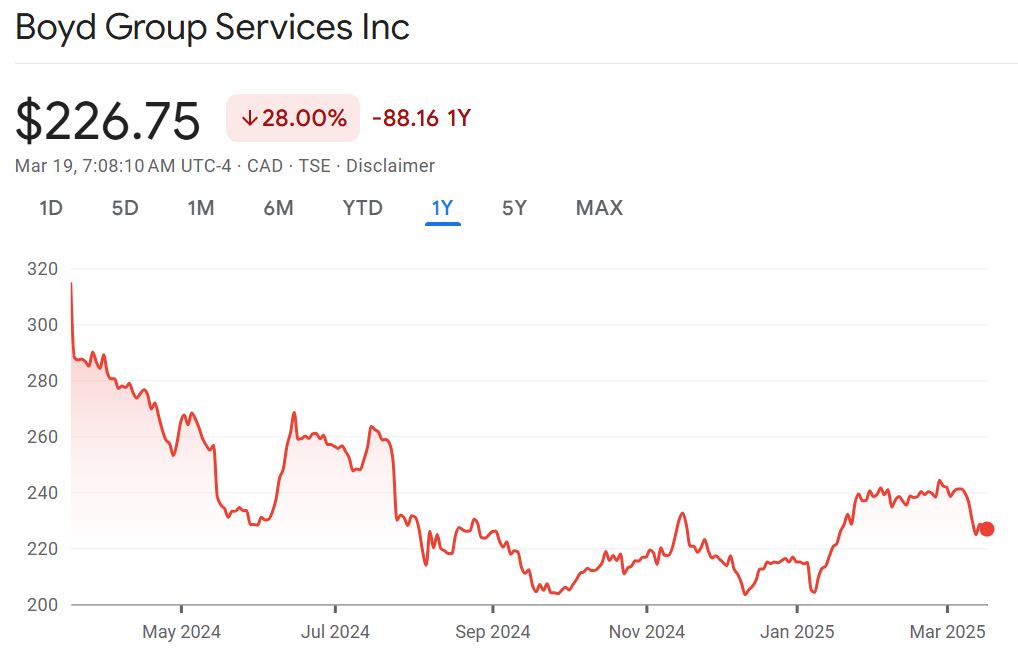Switch chart to 6M range

tap(278, 208)
